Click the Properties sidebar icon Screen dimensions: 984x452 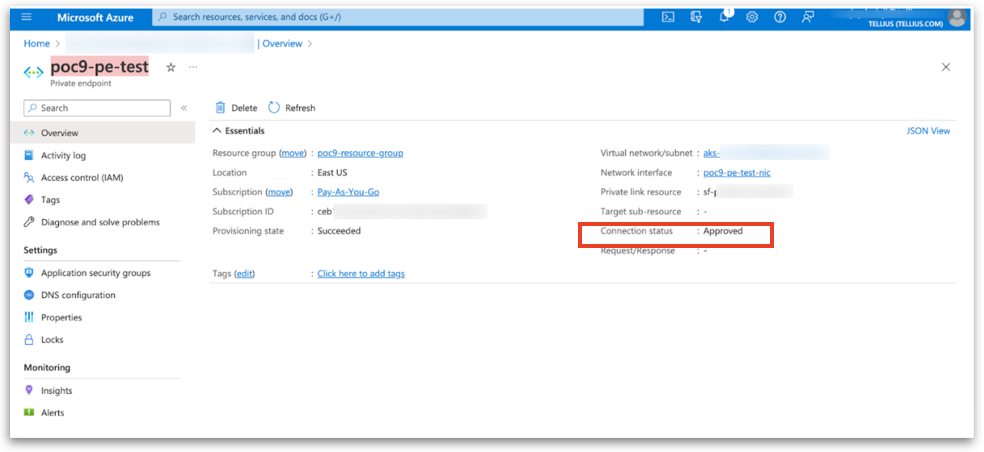coord(28,318)
